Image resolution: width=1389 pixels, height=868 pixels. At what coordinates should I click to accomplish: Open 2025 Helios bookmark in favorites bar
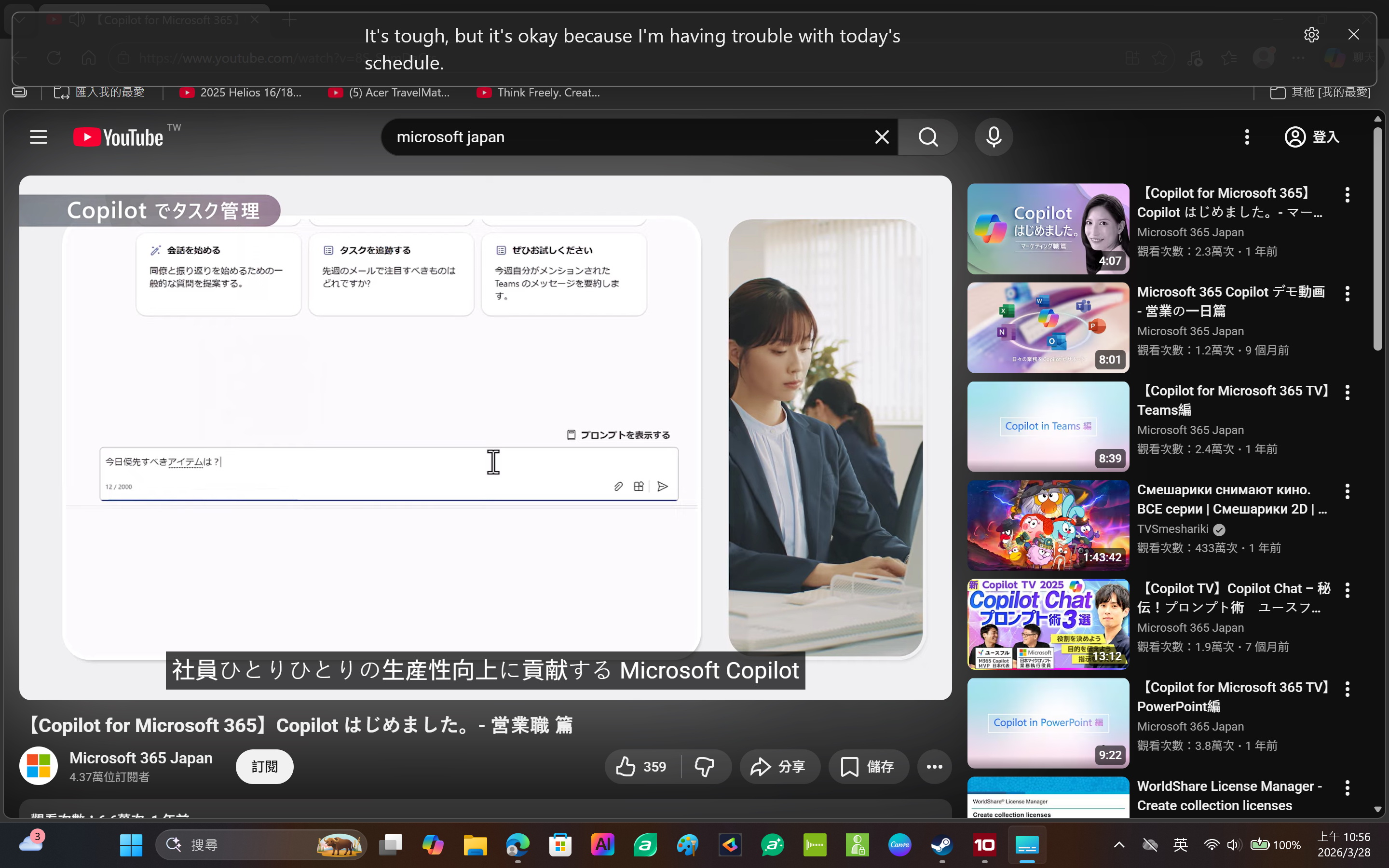[241, 93]
